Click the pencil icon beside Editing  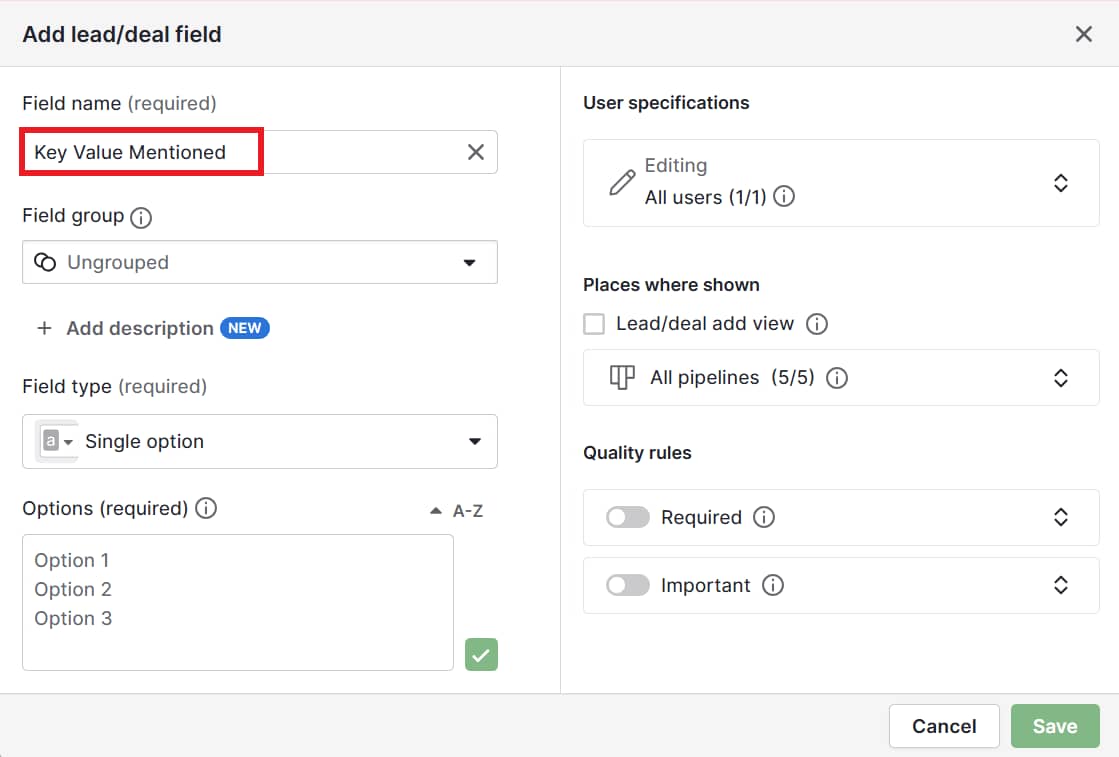point(622,183)
